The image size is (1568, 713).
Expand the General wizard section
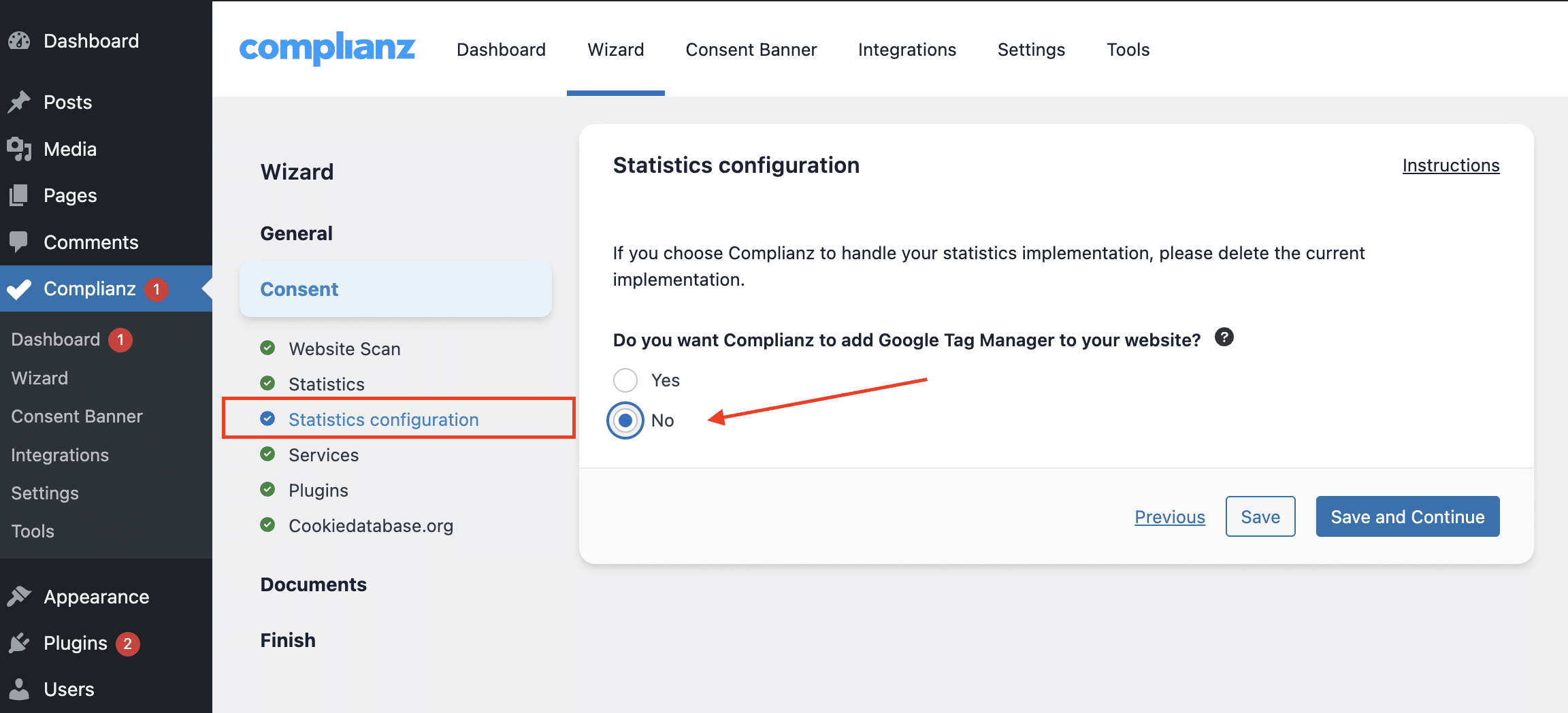tap(296, 233)
